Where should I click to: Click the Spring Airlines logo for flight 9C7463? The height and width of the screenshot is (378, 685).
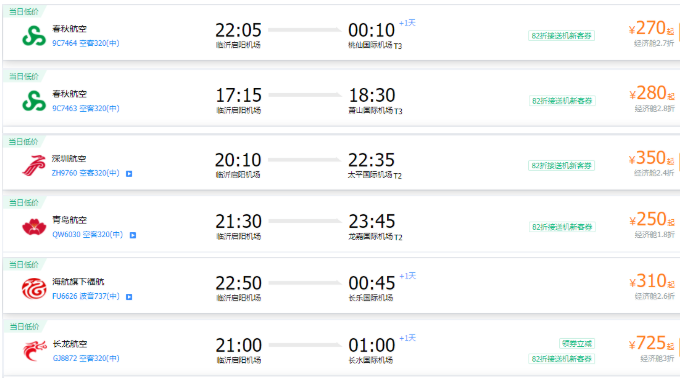[x=34, y=101]
